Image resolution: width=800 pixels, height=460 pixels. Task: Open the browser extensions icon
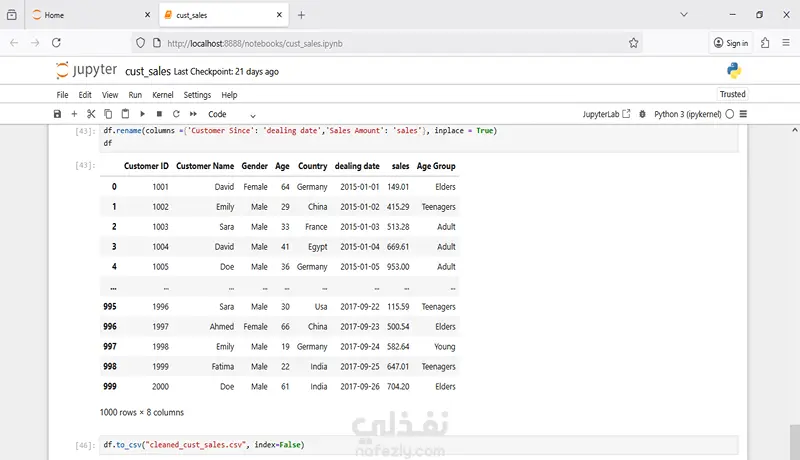[x=765, y=43]
